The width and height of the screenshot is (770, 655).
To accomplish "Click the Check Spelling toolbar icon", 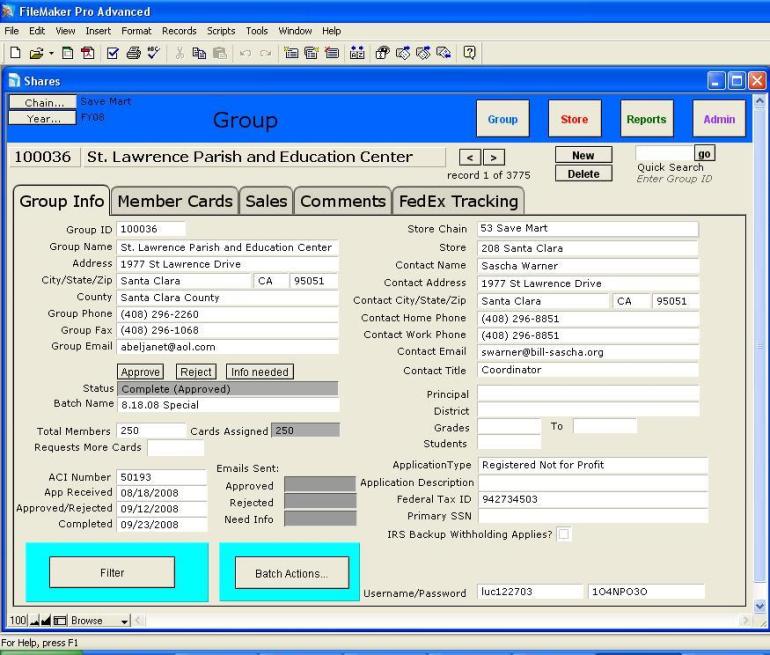I will pos(154,53).
